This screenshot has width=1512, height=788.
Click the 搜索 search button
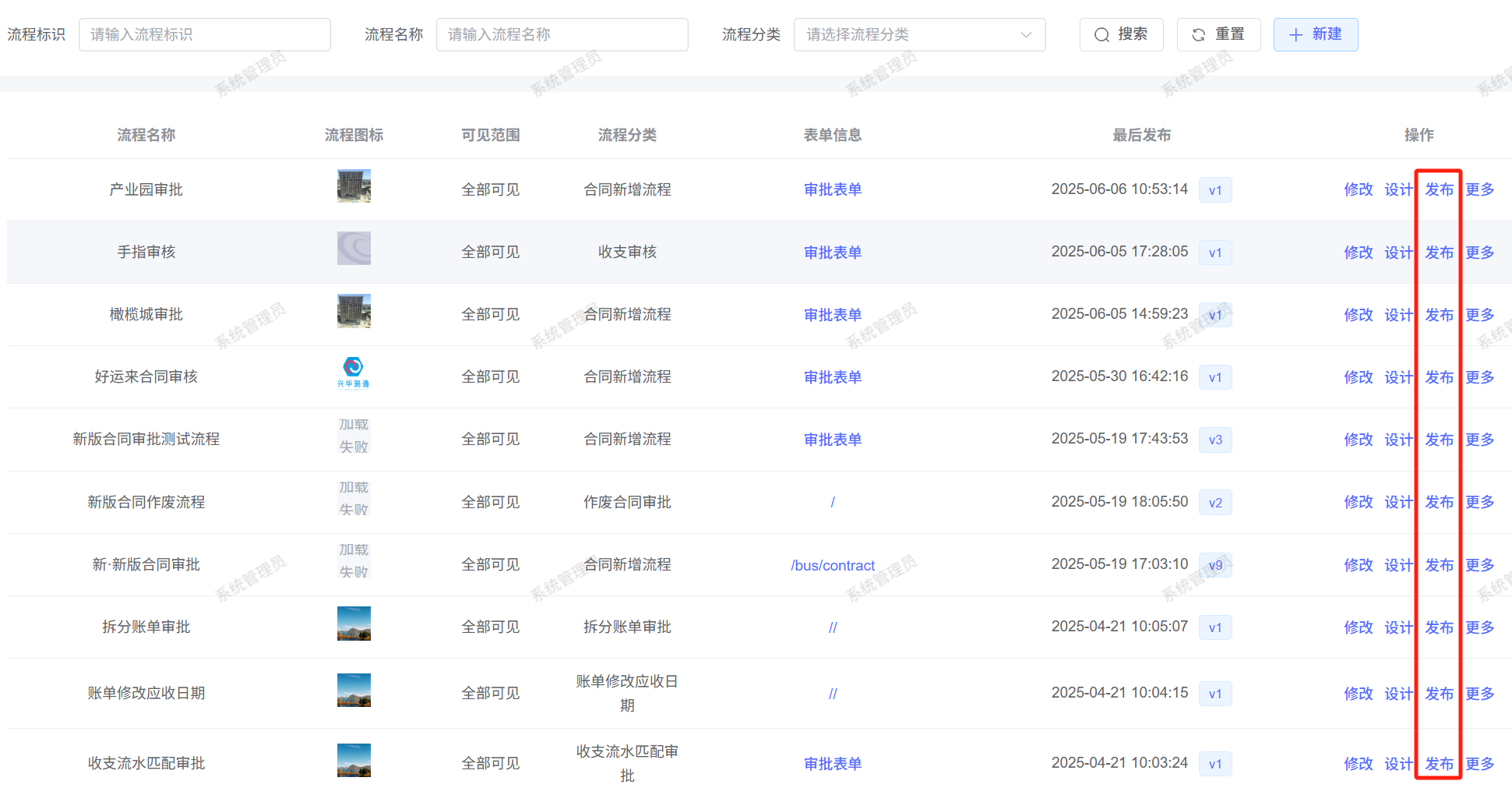click(x=1121, y=34)
